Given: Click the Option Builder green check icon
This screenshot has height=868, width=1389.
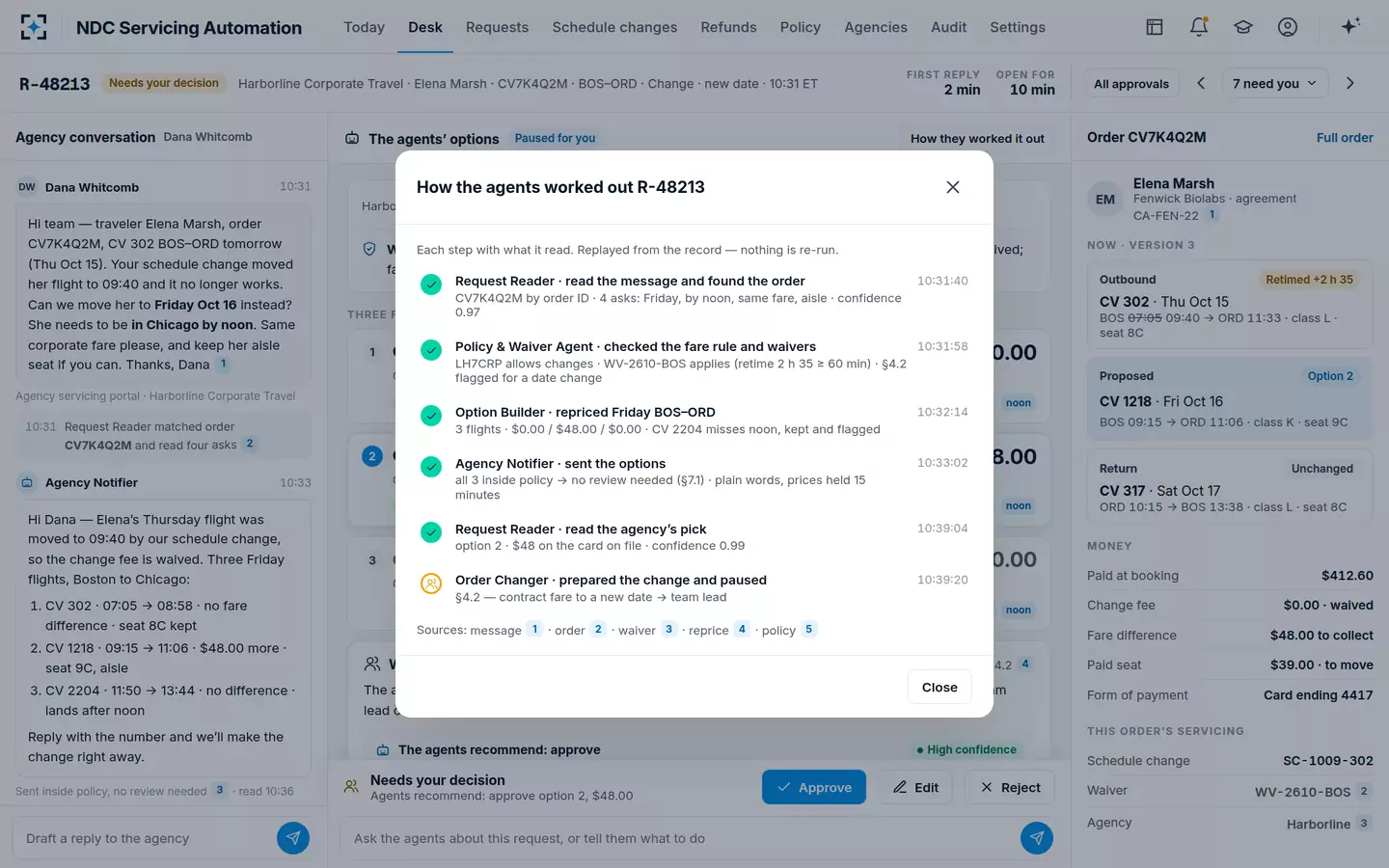Looking at the screenshot, I should tap(431, 416).
